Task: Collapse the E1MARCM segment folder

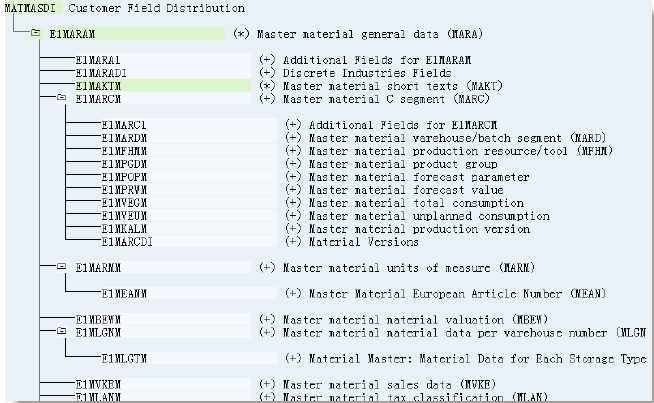Action: [61, 97]
